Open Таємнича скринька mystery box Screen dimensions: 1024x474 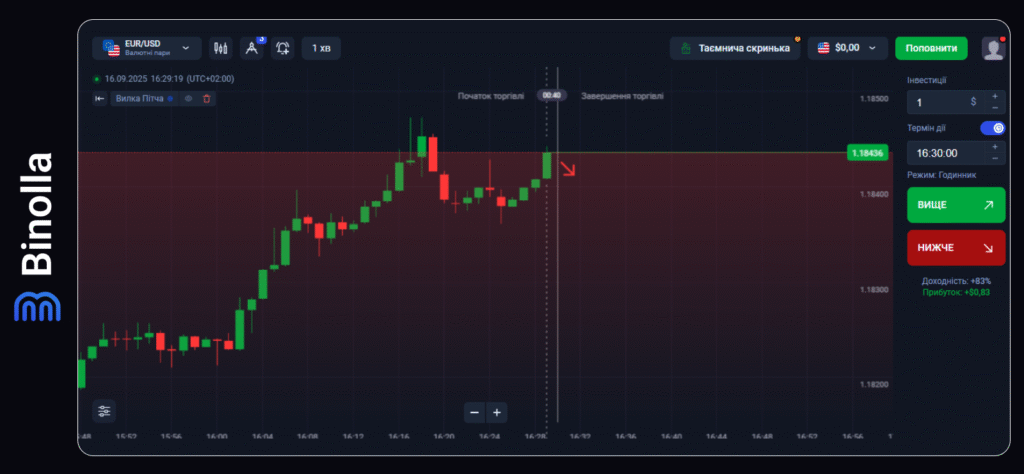735,48
